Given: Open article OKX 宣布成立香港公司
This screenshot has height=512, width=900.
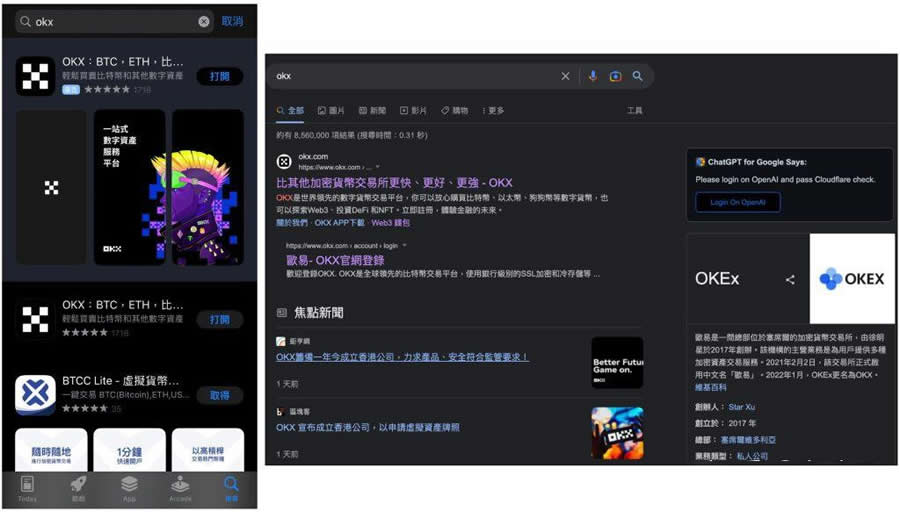Looking at the screenshot, I should [367, 427].
